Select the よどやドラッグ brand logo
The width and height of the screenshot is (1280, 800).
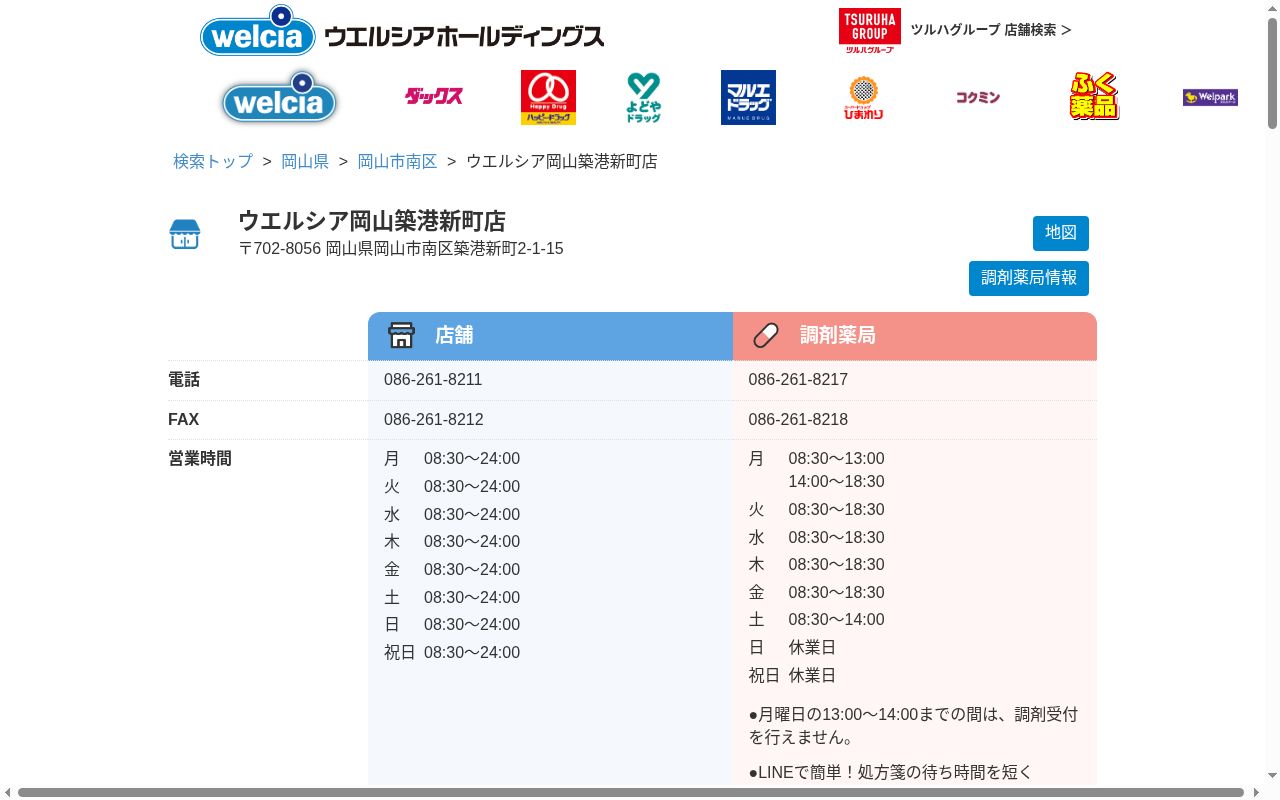[644, 97]
